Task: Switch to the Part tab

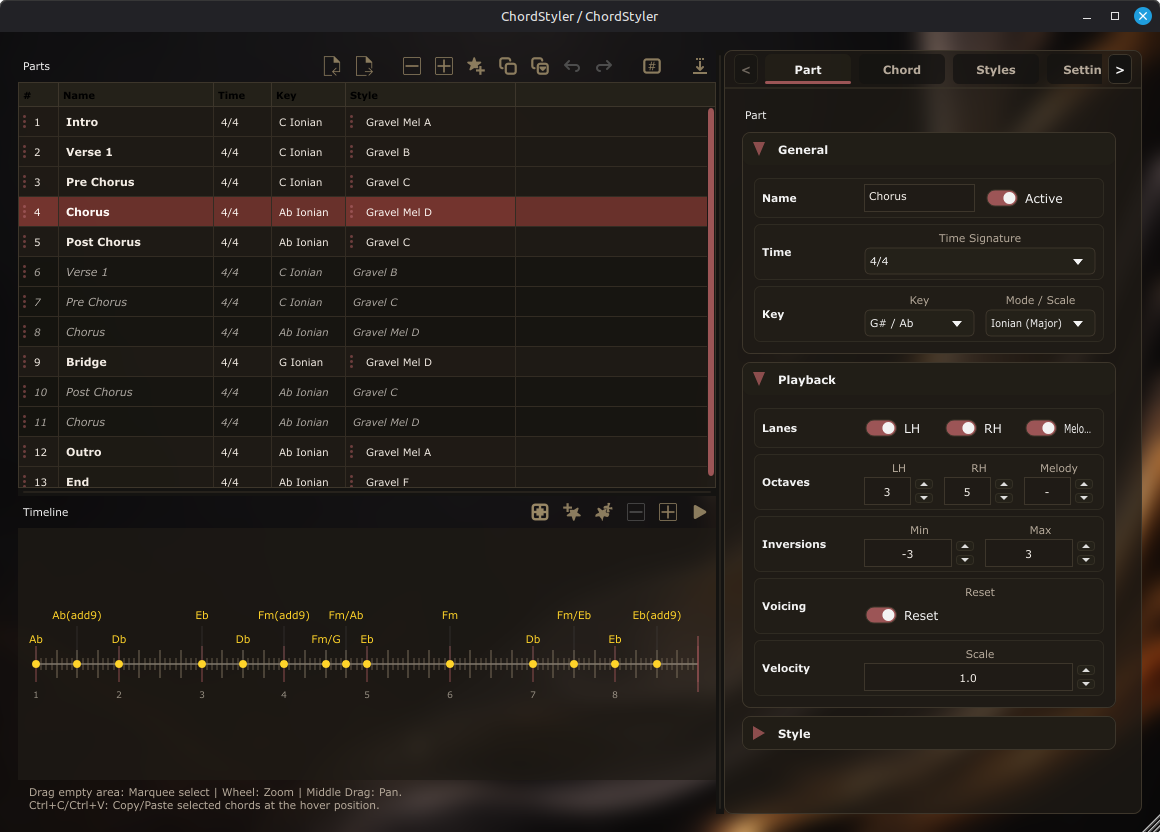Action: point(808,70)
